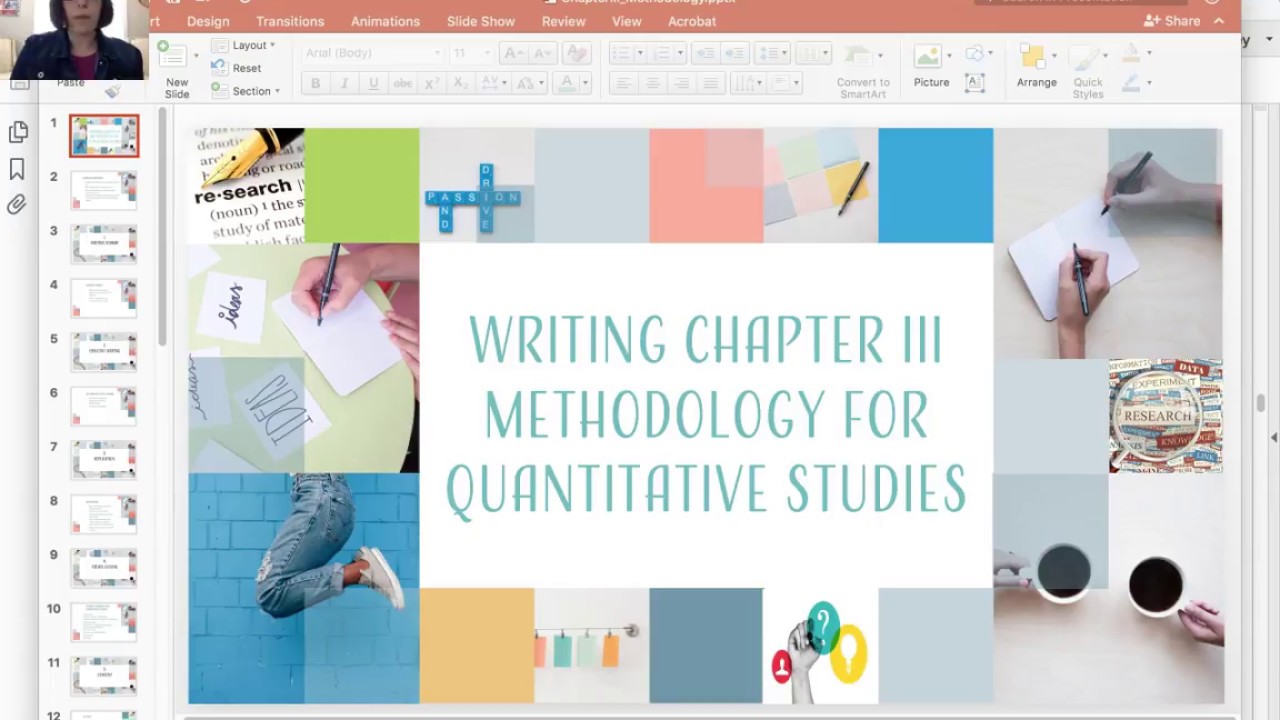Collapse the ribbon with chevron

click(1219, 21)
